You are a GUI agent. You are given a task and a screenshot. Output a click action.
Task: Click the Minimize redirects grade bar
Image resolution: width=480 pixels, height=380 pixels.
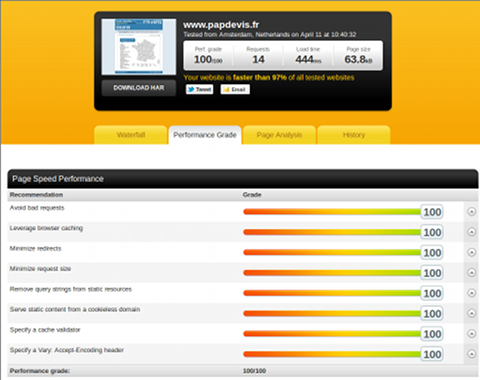332,253
